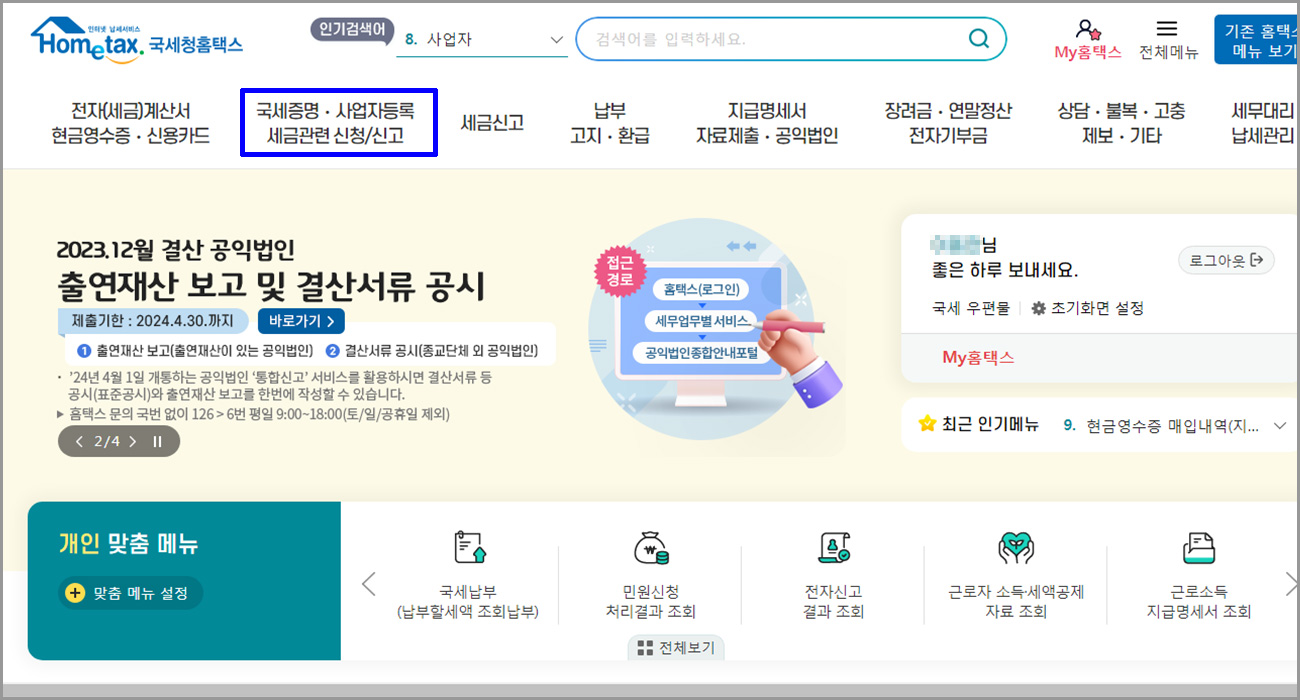Click the 바로가기 banner button
This screenshot has width=1300, height=700.
coord(301,321)
